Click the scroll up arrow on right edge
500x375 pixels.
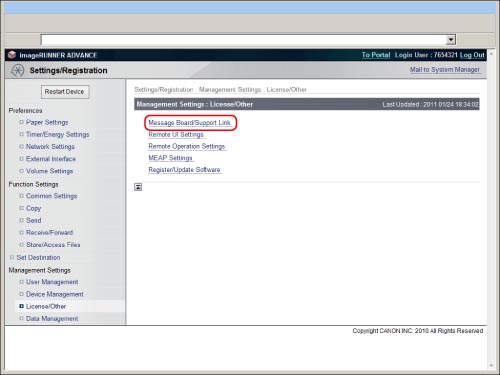click(491, 54)
